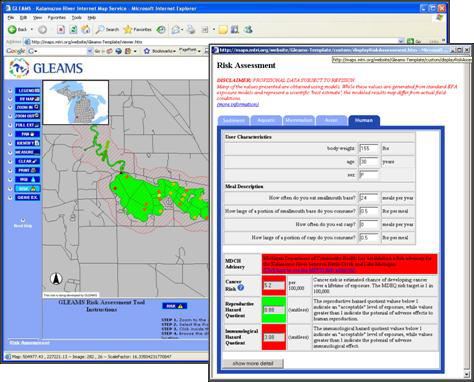
Task: Click the IE Home button
Action: coord(86,29)
